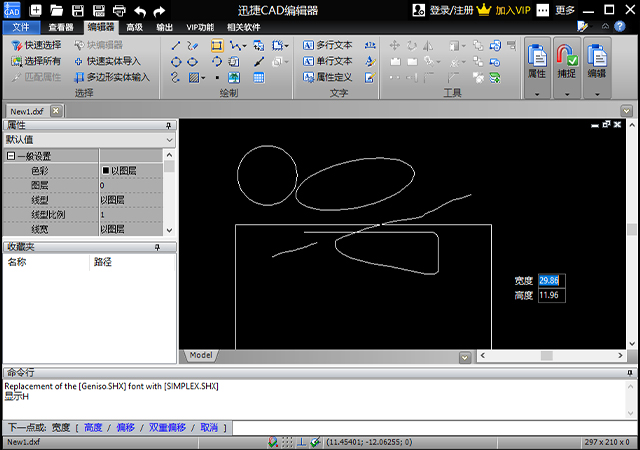640x450 pixels.
Task: Pin the 属性 panel
Action: [168, 126]
